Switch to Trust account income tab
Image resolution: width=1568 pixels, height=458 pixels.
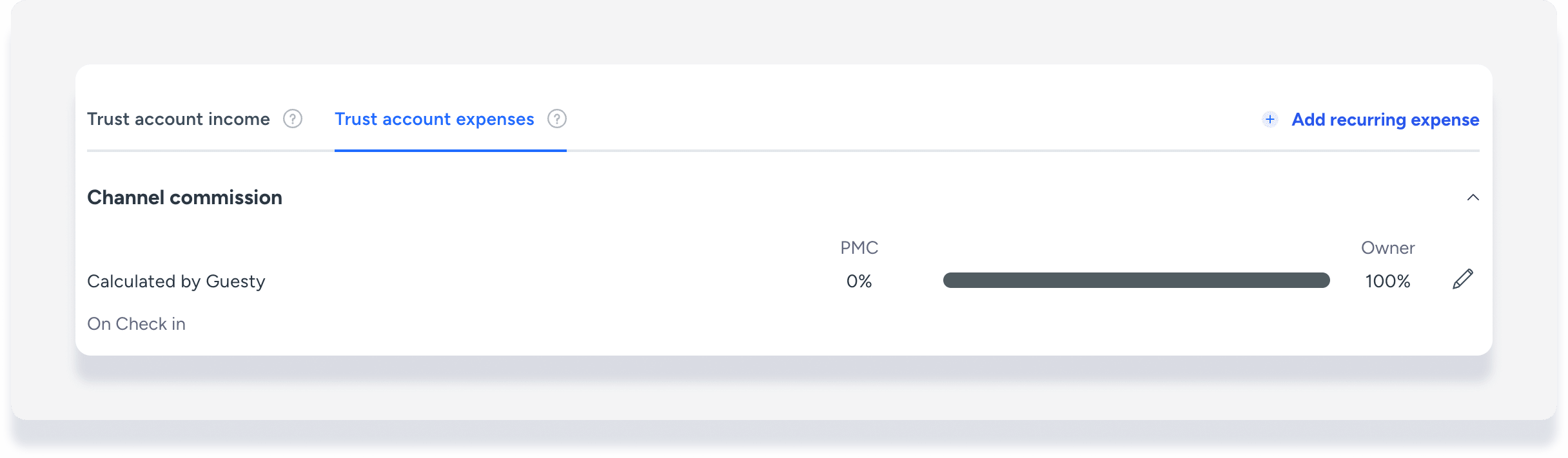(179, 119)
